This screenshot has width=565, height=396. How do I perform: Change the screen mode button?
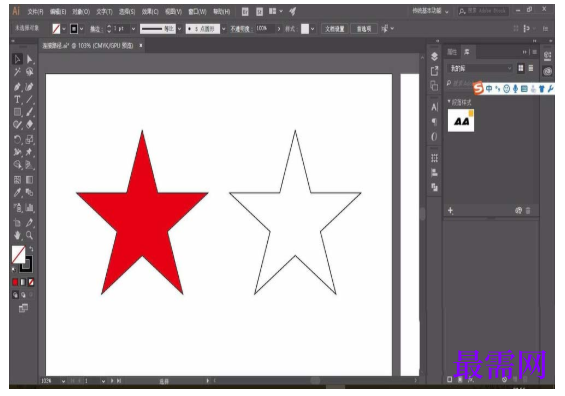coord(23,308)
